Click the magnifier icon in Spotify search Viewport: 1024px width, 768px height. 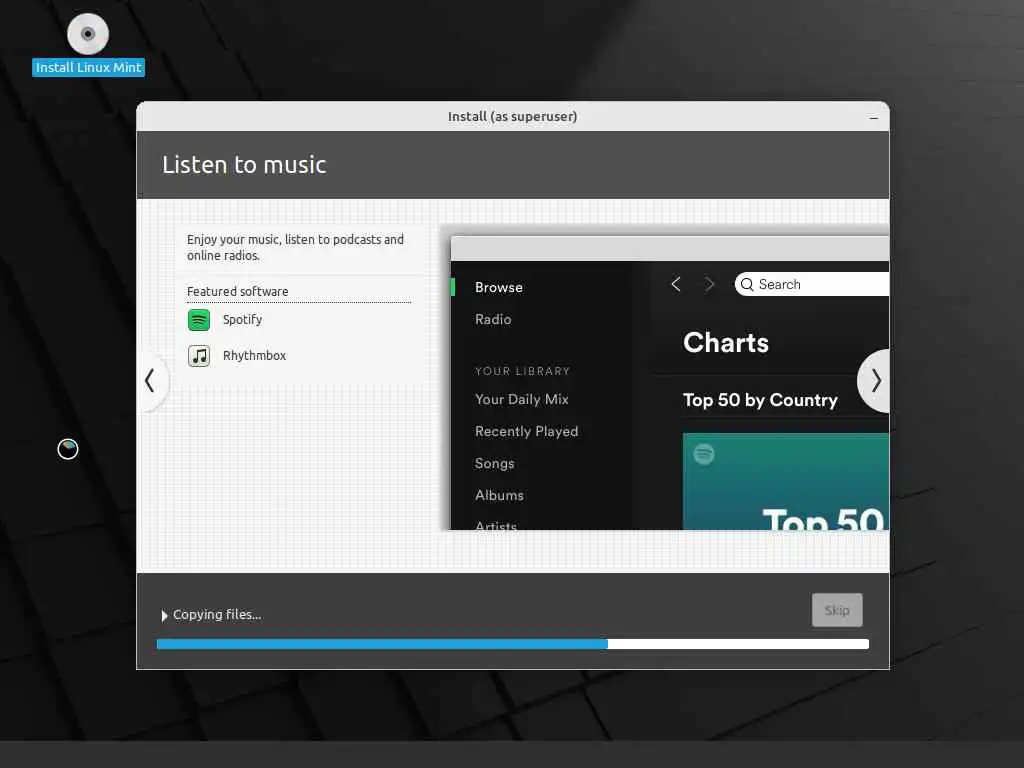point(747,285)
